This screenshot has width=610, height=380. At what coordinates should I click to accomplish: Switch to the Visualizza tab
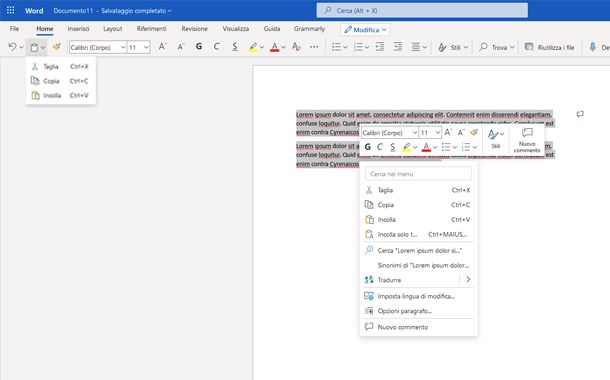coord(236,29)
